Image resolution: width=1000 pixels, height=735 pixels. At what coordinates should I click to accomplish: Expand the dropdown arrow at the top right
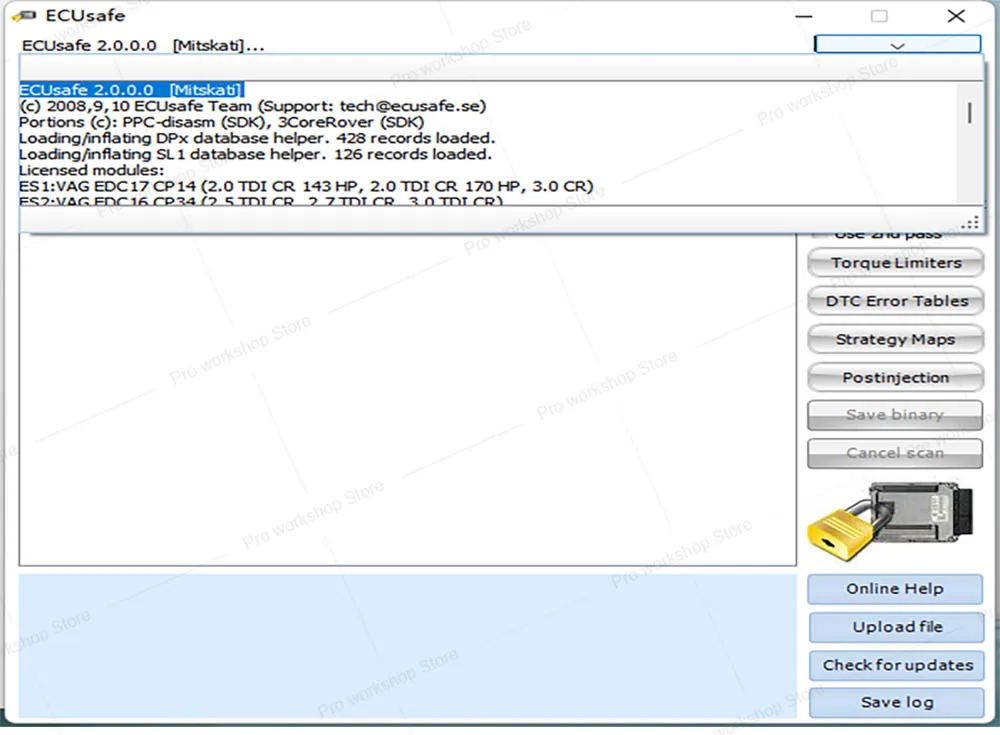897,45
